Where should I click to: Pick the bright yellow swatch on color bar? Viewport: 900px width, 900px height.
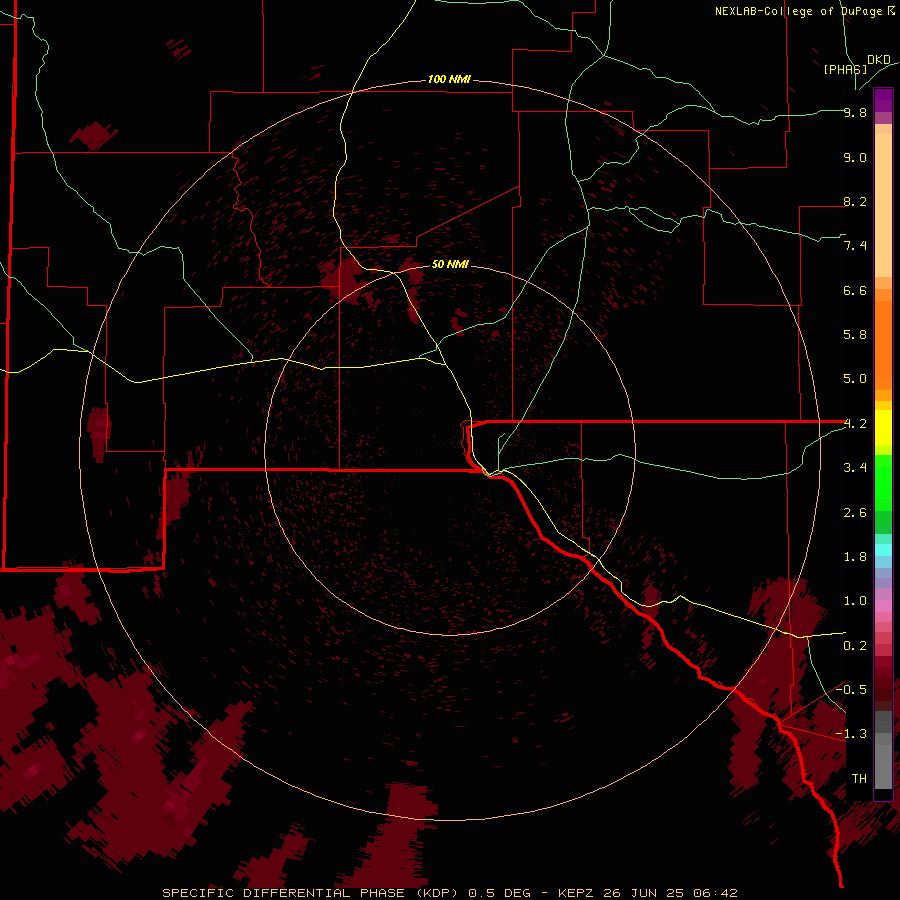coord(883,428)
